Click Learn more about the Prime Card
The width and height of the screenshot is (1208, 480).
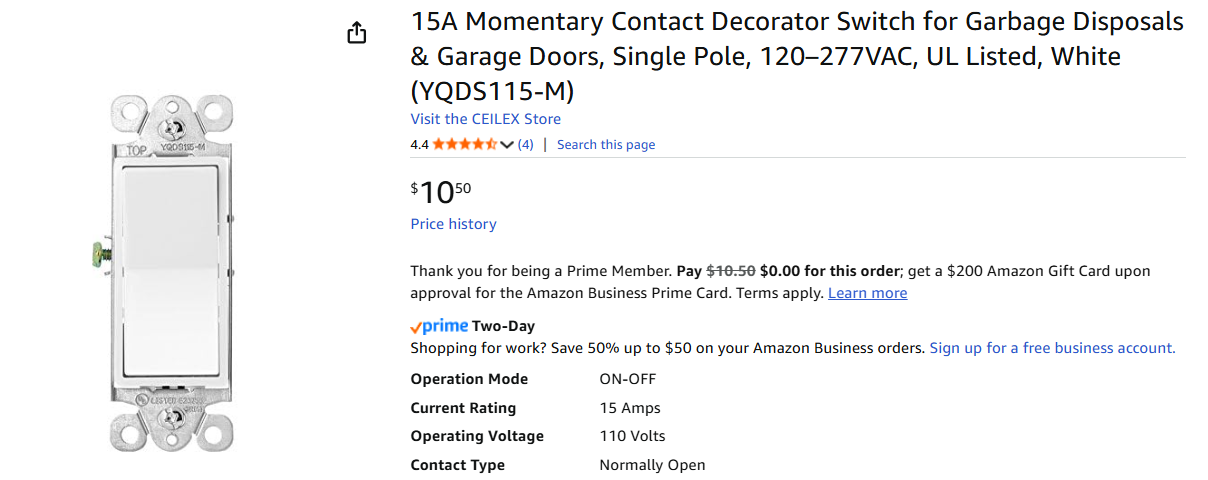[867, 293]
